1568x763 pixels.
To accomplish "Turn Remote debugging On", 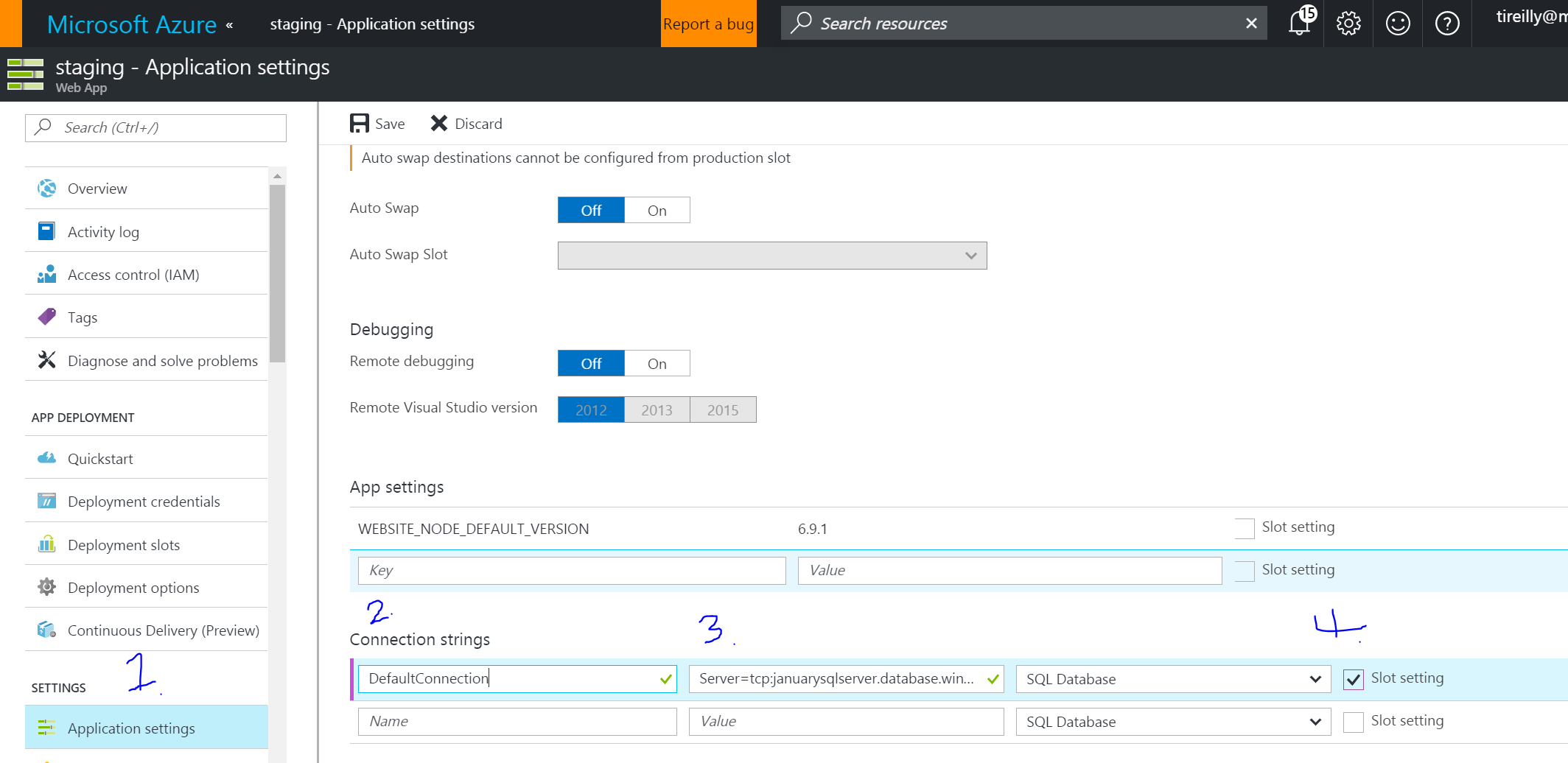I will tap(657, 363).
